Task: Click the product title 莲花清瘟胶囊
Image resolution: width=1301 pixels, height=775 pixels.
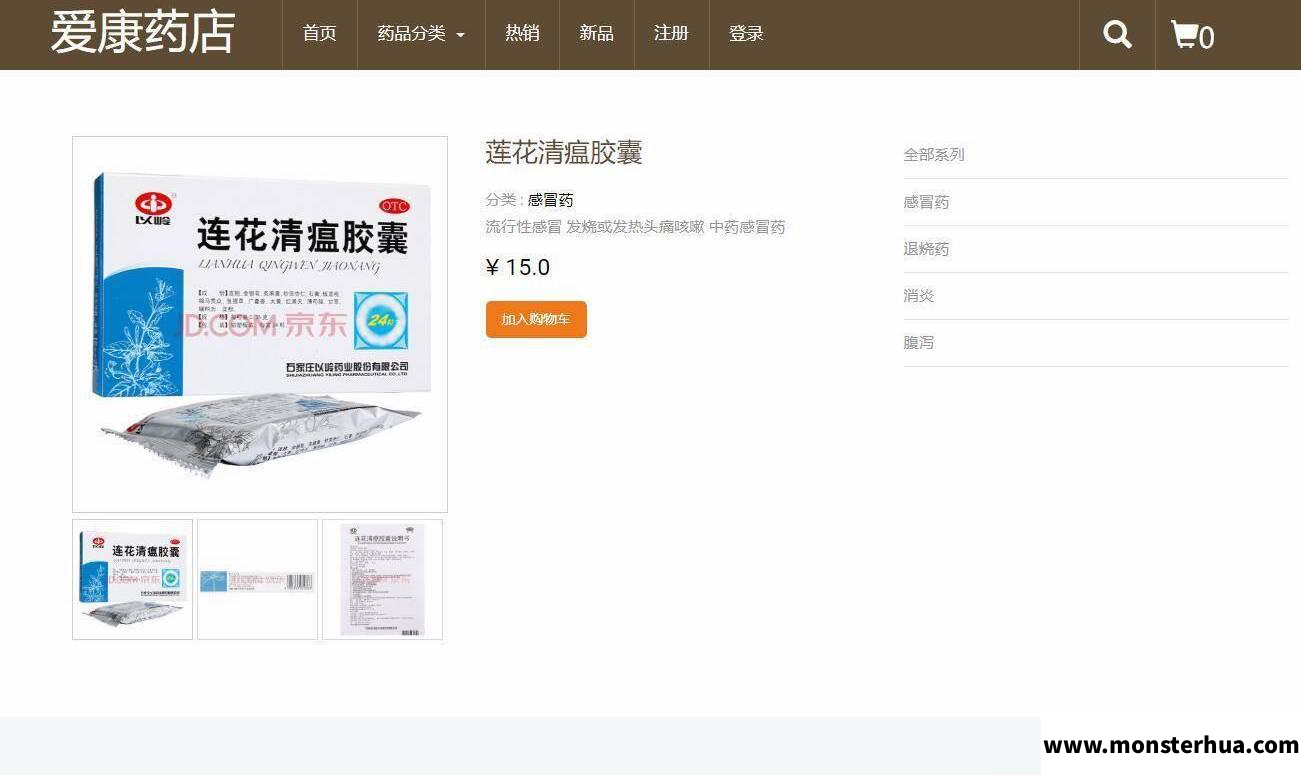Action: click(564, 153)
